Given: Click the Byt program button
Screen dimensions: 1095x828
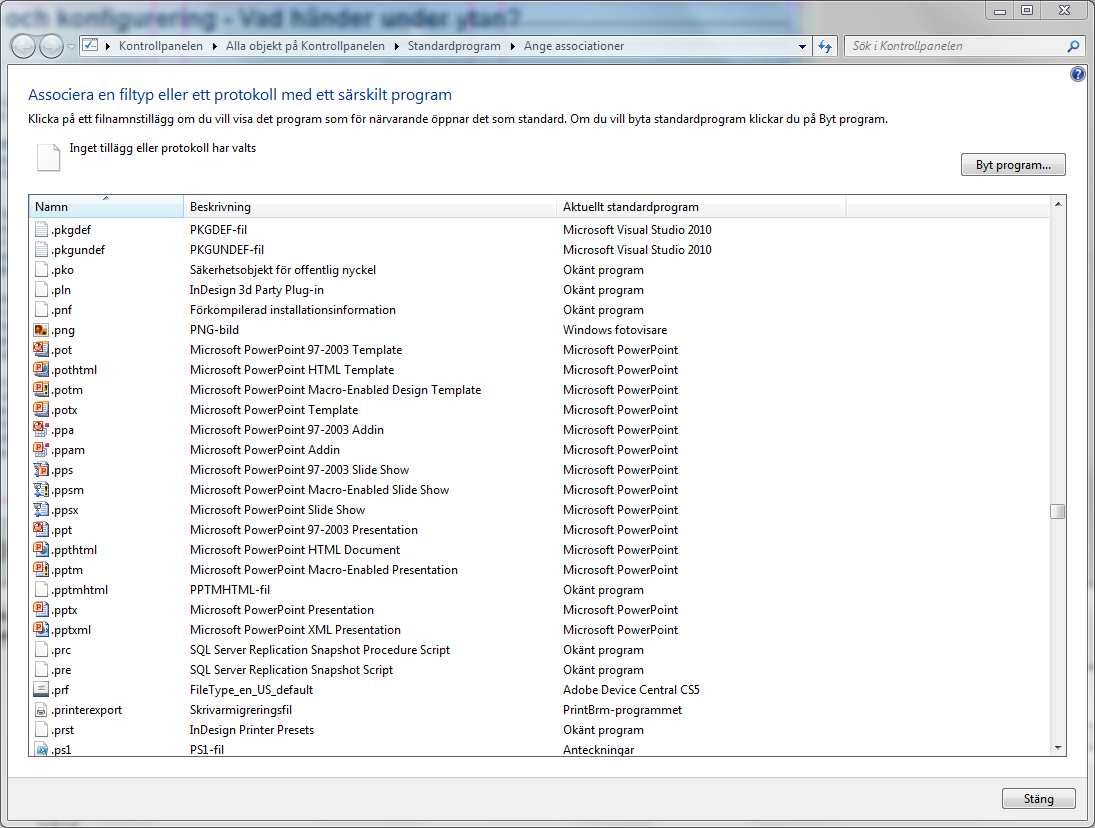Looking at the screenshot, I should click(1013, 165).
